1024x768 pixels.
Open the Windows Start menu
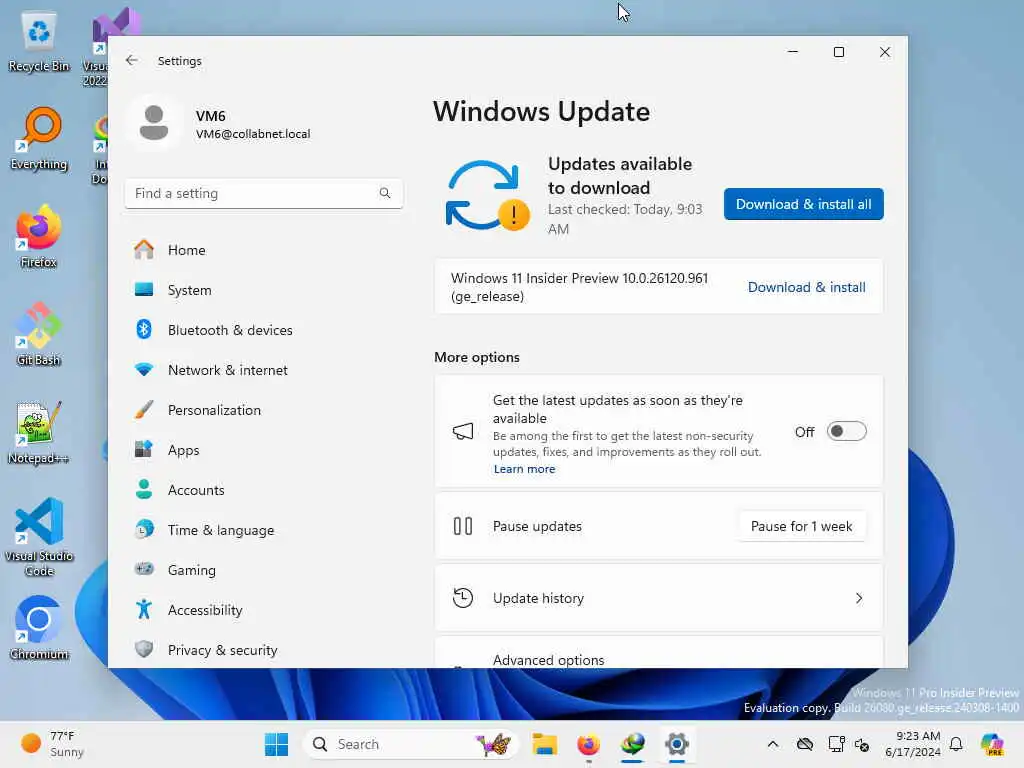pos(276,744)
